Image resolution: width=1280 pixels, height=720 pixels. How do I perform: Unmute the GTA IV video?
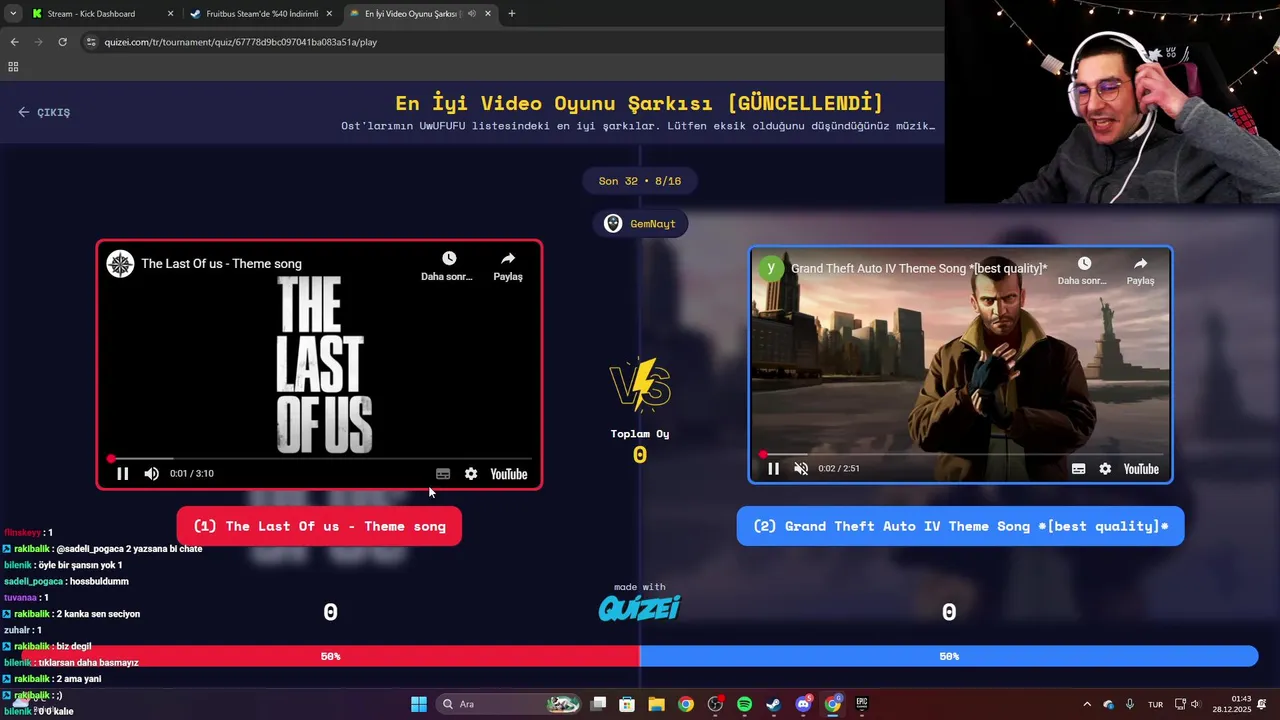801,469
